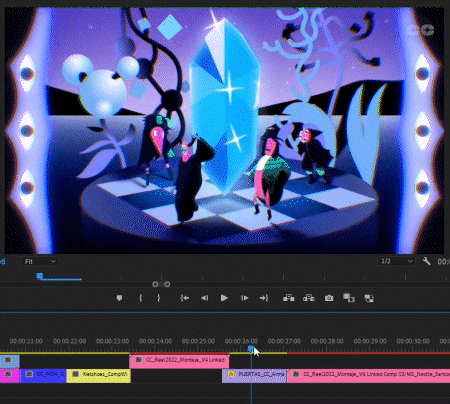The width and height of the screenshot is (450, 404).
Task: Click left handle of monitor zoom scrollbar
Action: point(155,284)
